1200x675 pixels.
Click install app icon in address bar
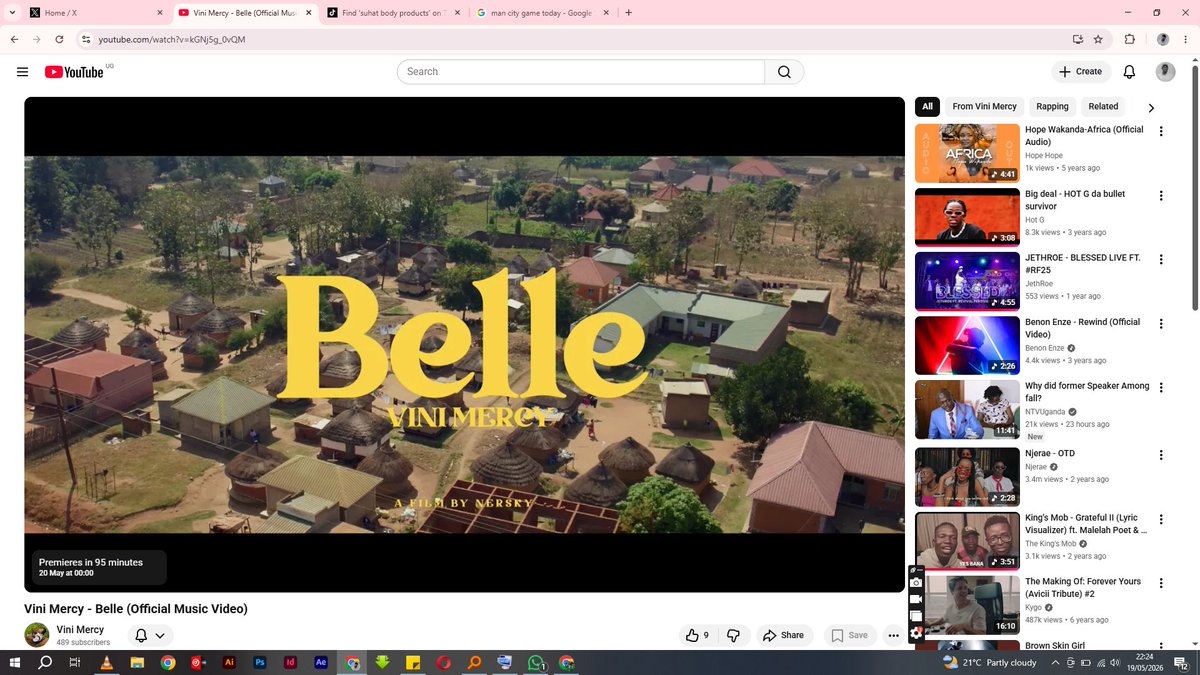[1077, 39]
